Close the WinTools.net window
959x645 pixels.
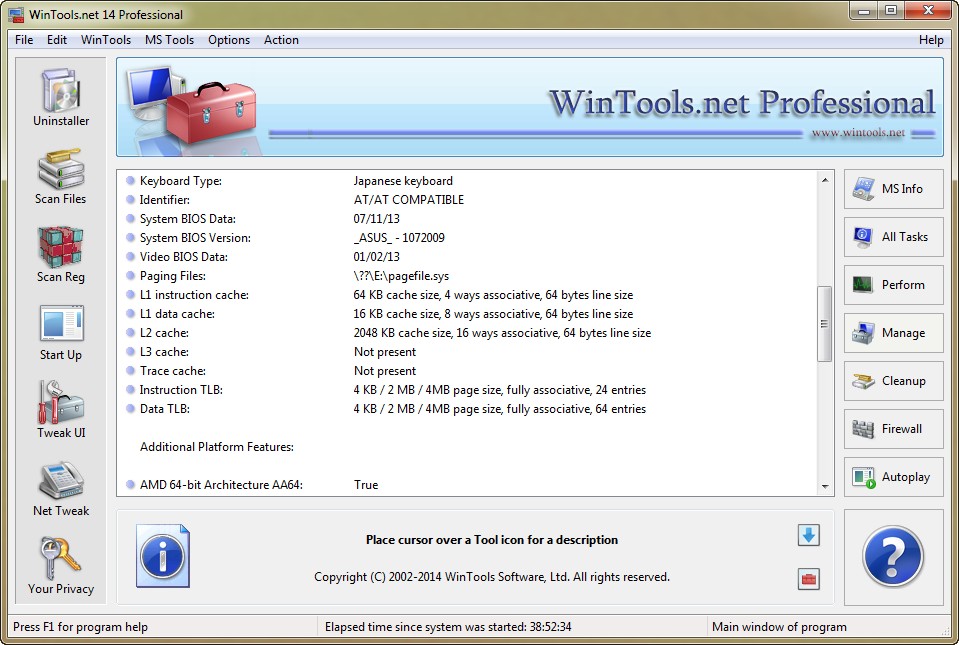pyautogui.click(x=928, y=10)
